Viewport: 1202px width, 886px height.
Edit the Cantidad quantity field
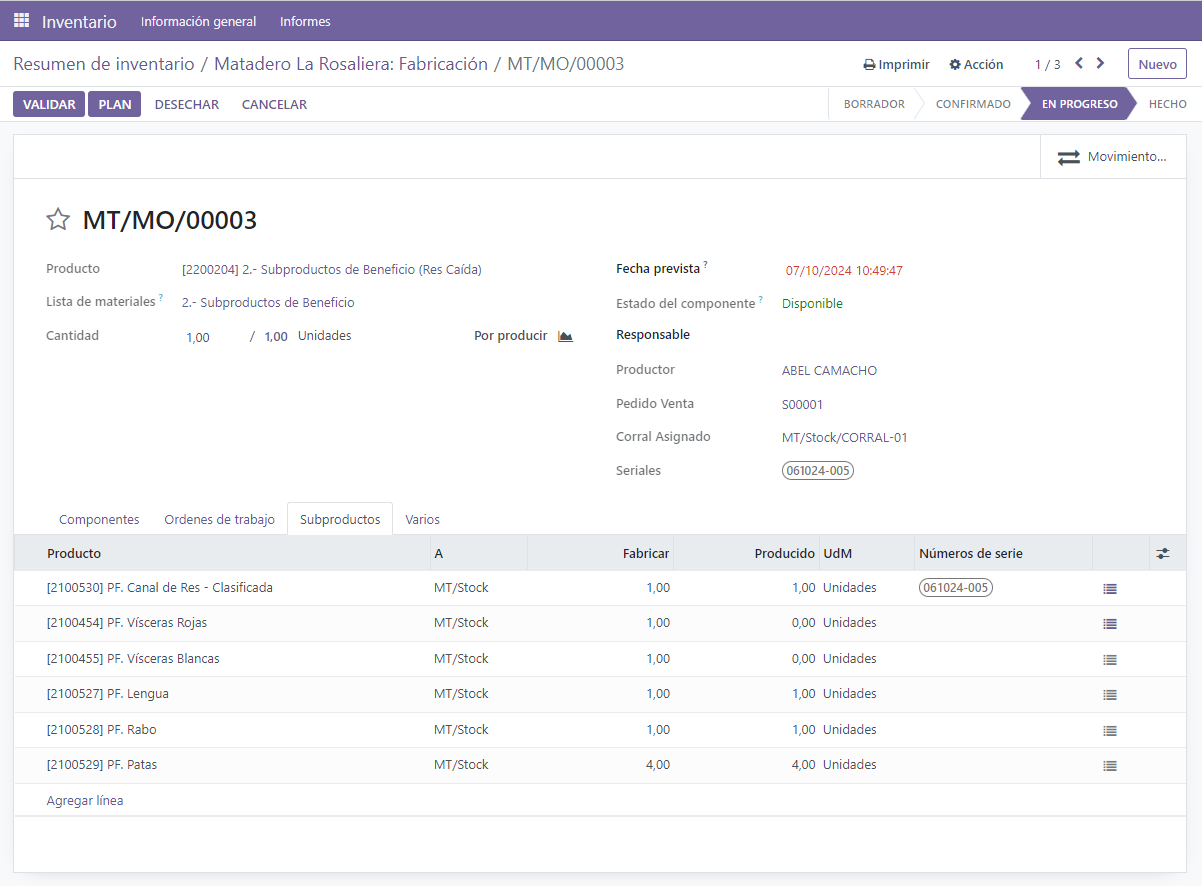pos(212,337)
